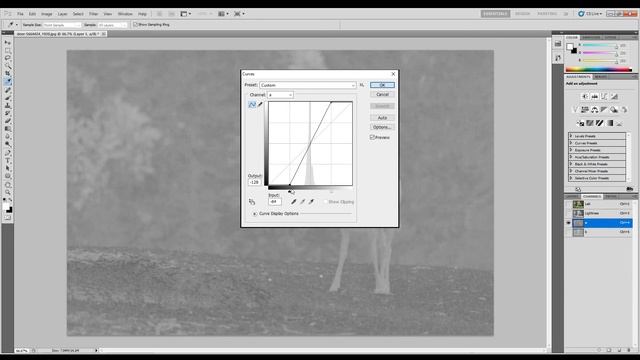640x360 pixels.
Task: Activate on-image adjustment hand tool in Curves
Action: point(252,202)
